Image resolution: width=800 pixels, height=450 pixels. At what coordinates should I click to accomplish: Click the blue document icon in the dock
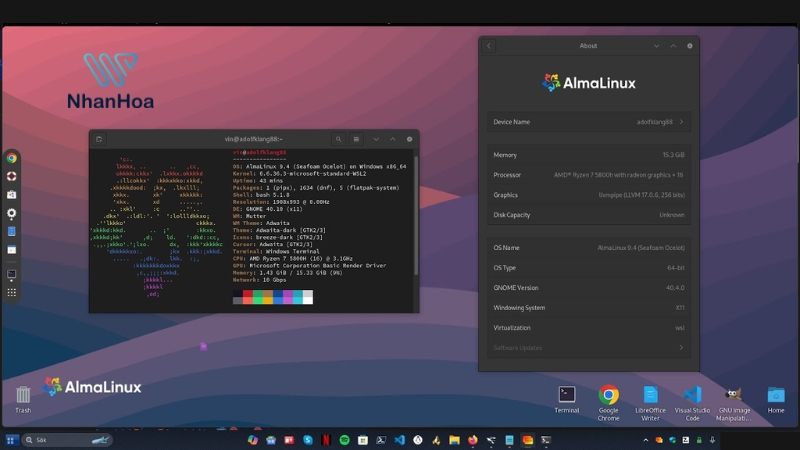pos(11,232)
